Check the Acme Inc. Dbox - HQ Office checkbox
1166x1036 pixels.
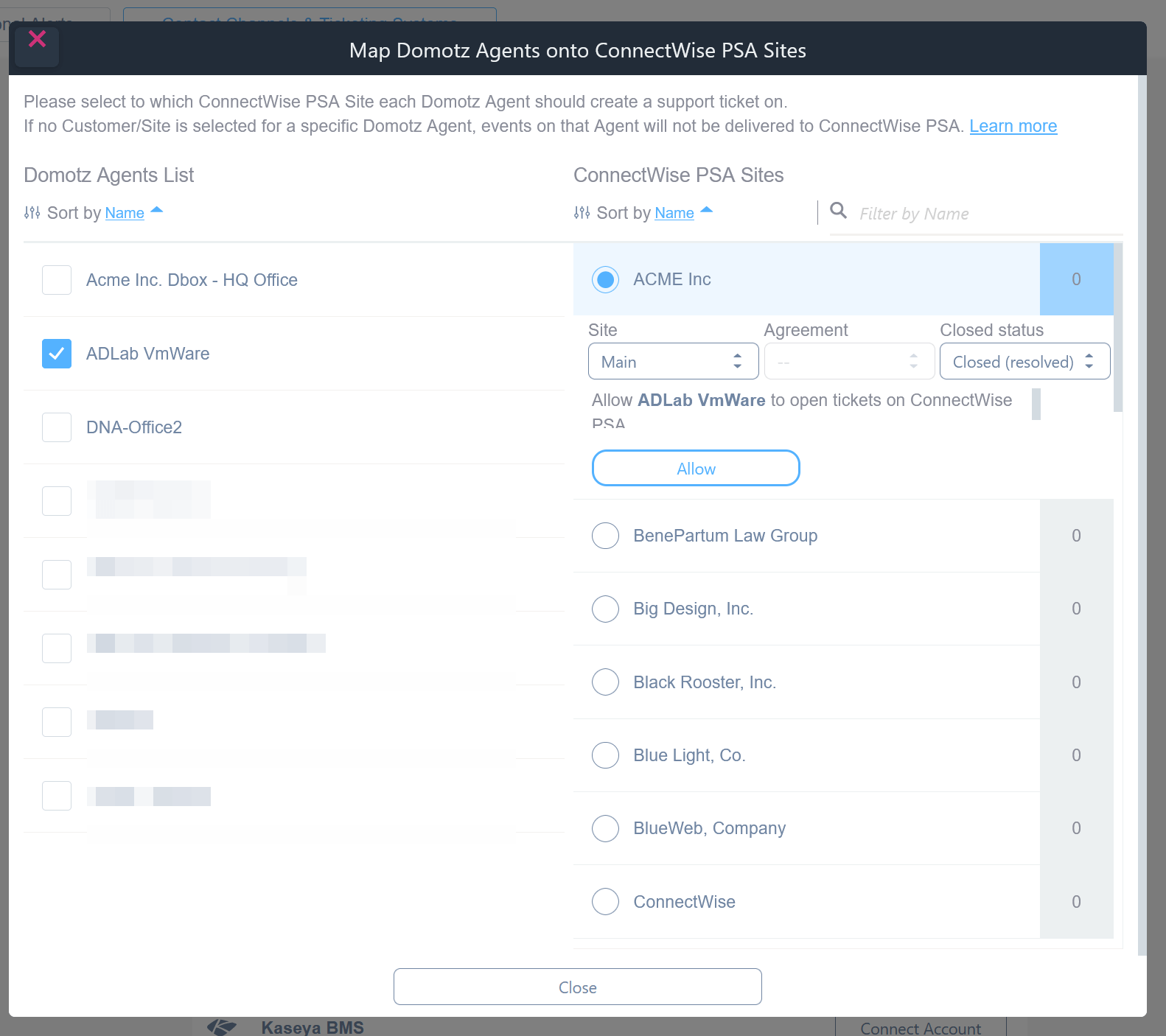click(x=57, y=280)
